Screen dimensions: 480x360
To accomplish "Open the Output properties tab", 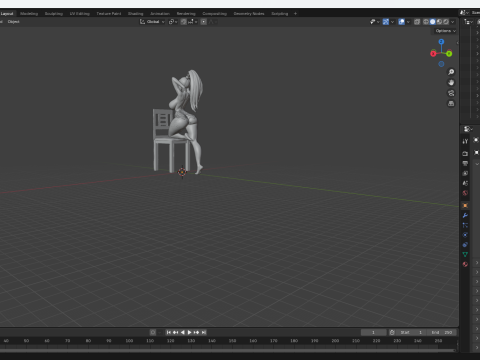I will pos(465,163).
